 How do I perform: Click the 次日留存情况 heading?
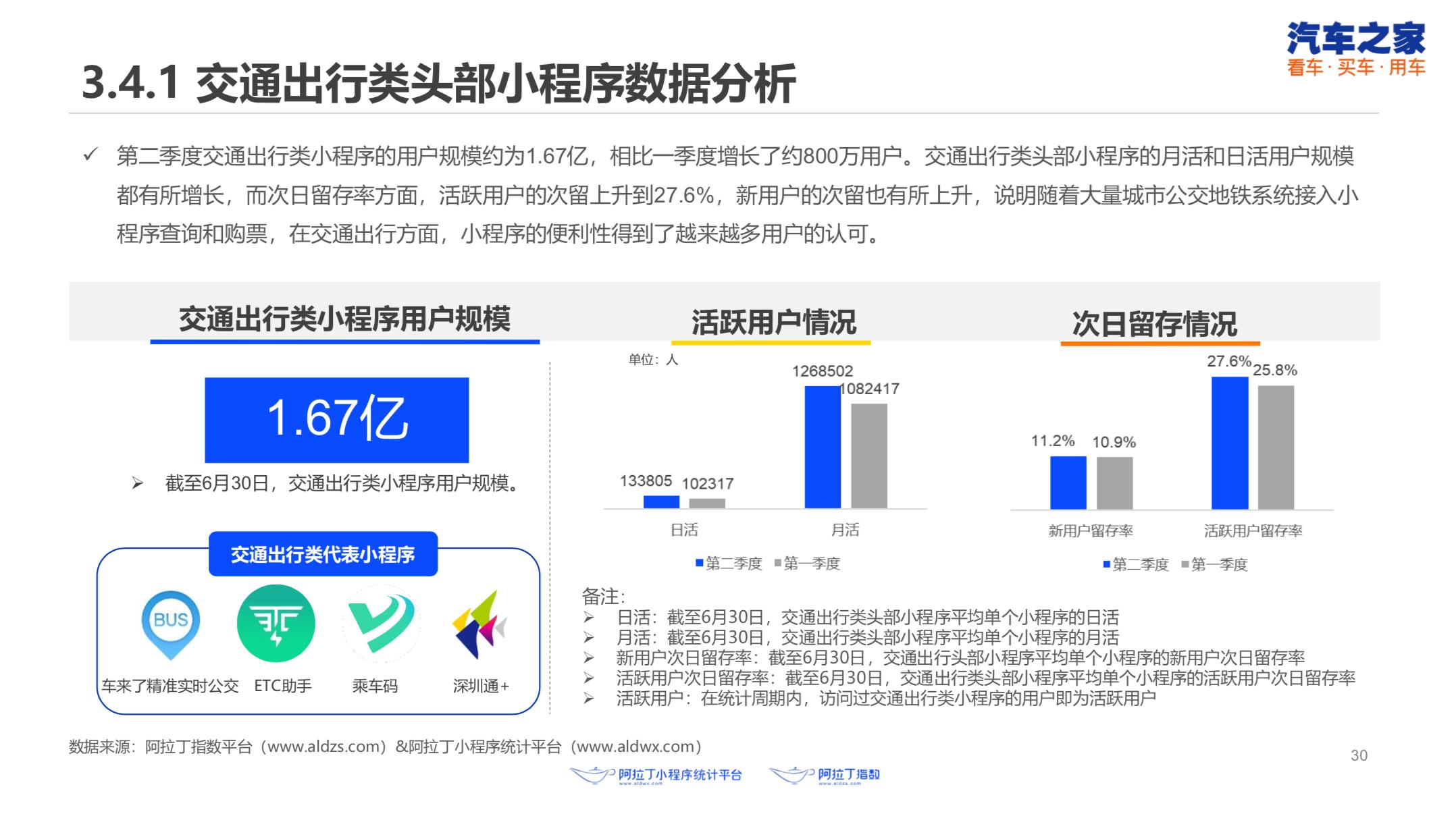pos(1154,324)
